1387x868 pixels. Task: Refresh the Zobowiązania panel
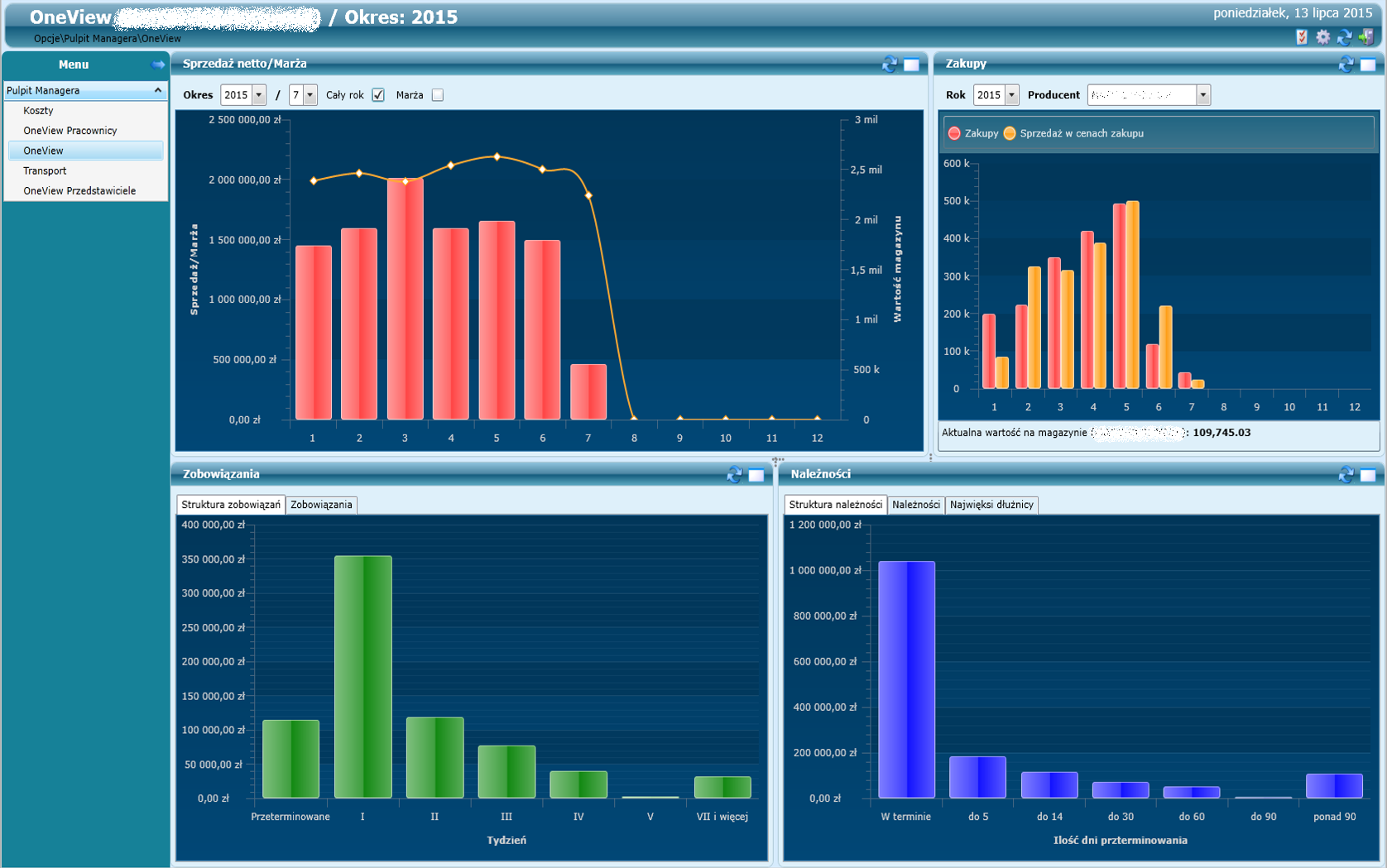point(734,475)
